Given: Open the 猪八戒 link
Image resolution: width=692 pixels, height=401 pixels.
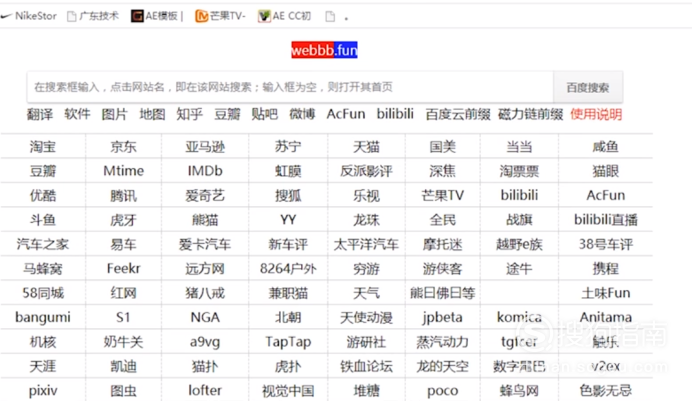Looking at the screenshot, I should [205, 293].
